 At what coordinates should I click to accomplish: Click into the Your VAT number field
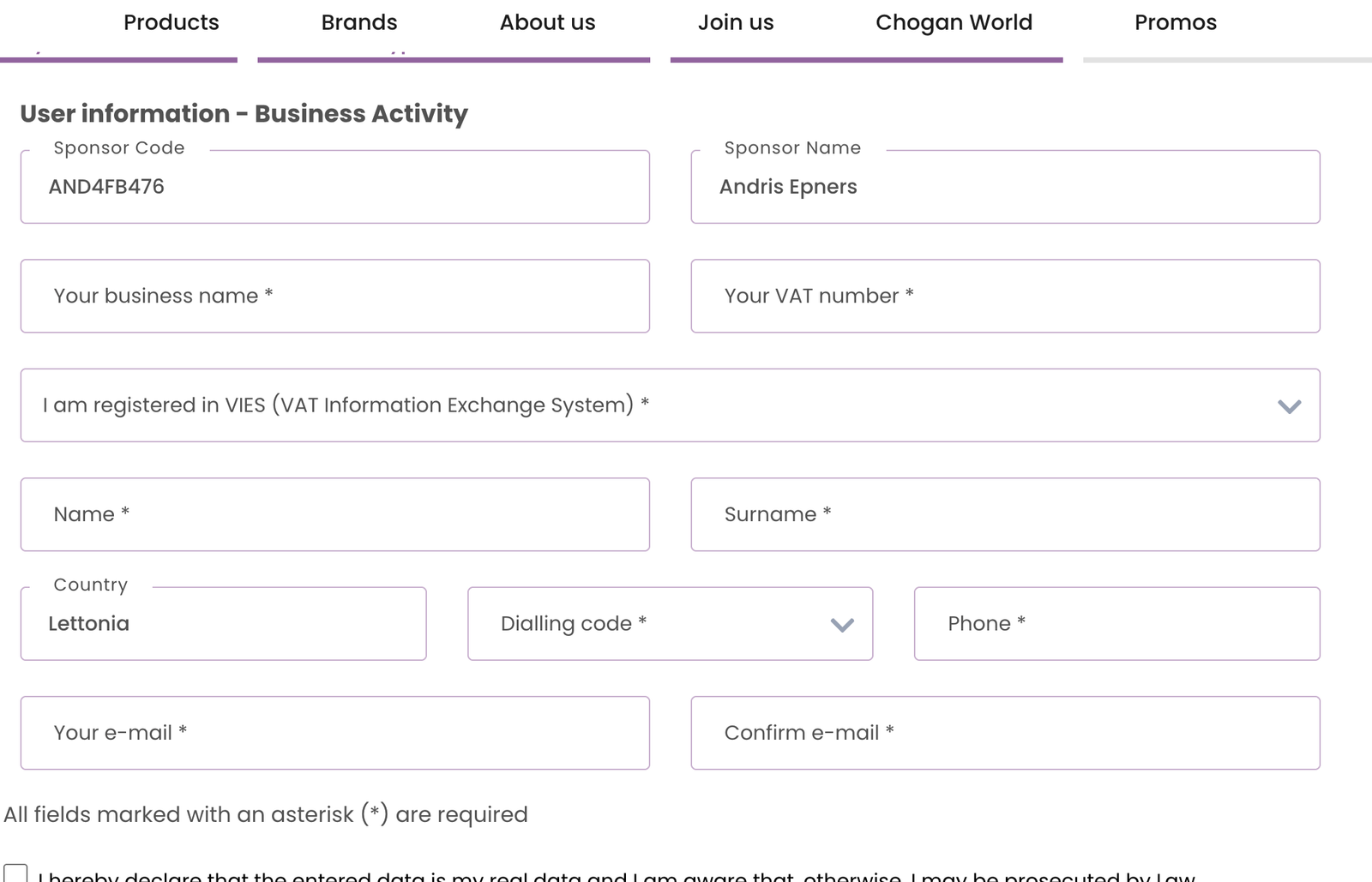tap(1005, 296)
